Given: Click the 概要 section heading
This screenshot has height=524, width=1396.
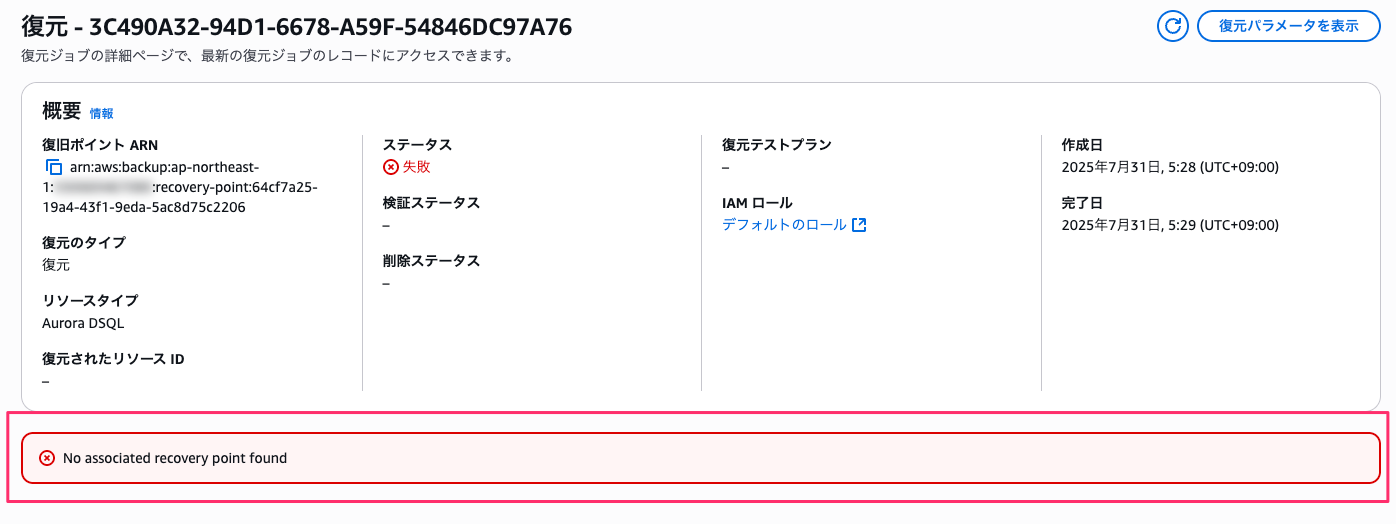Looking at the screenshot, I should (61, 111).
